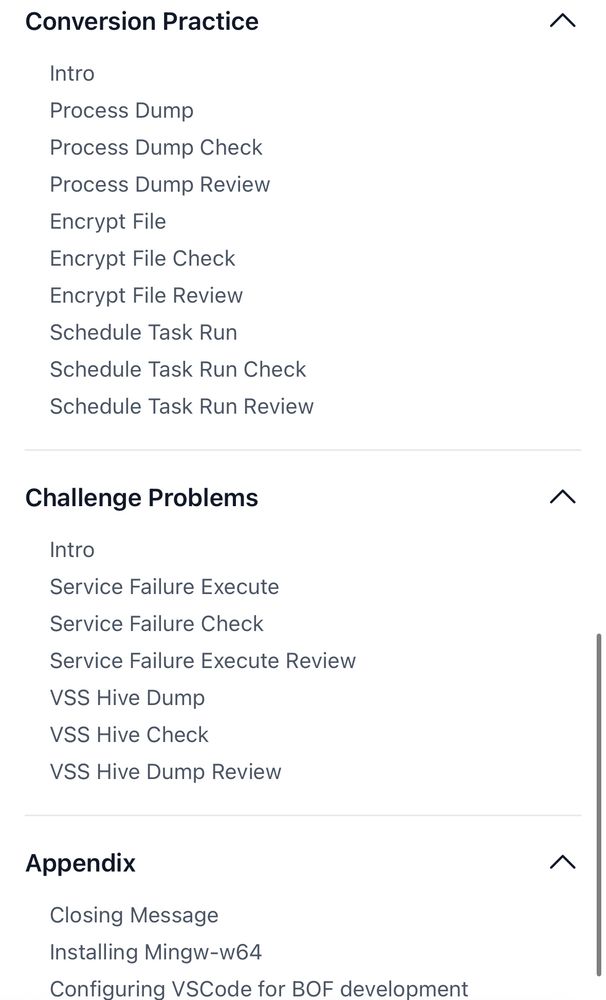Open Intro under Challenge Problems

coord(72,550)
